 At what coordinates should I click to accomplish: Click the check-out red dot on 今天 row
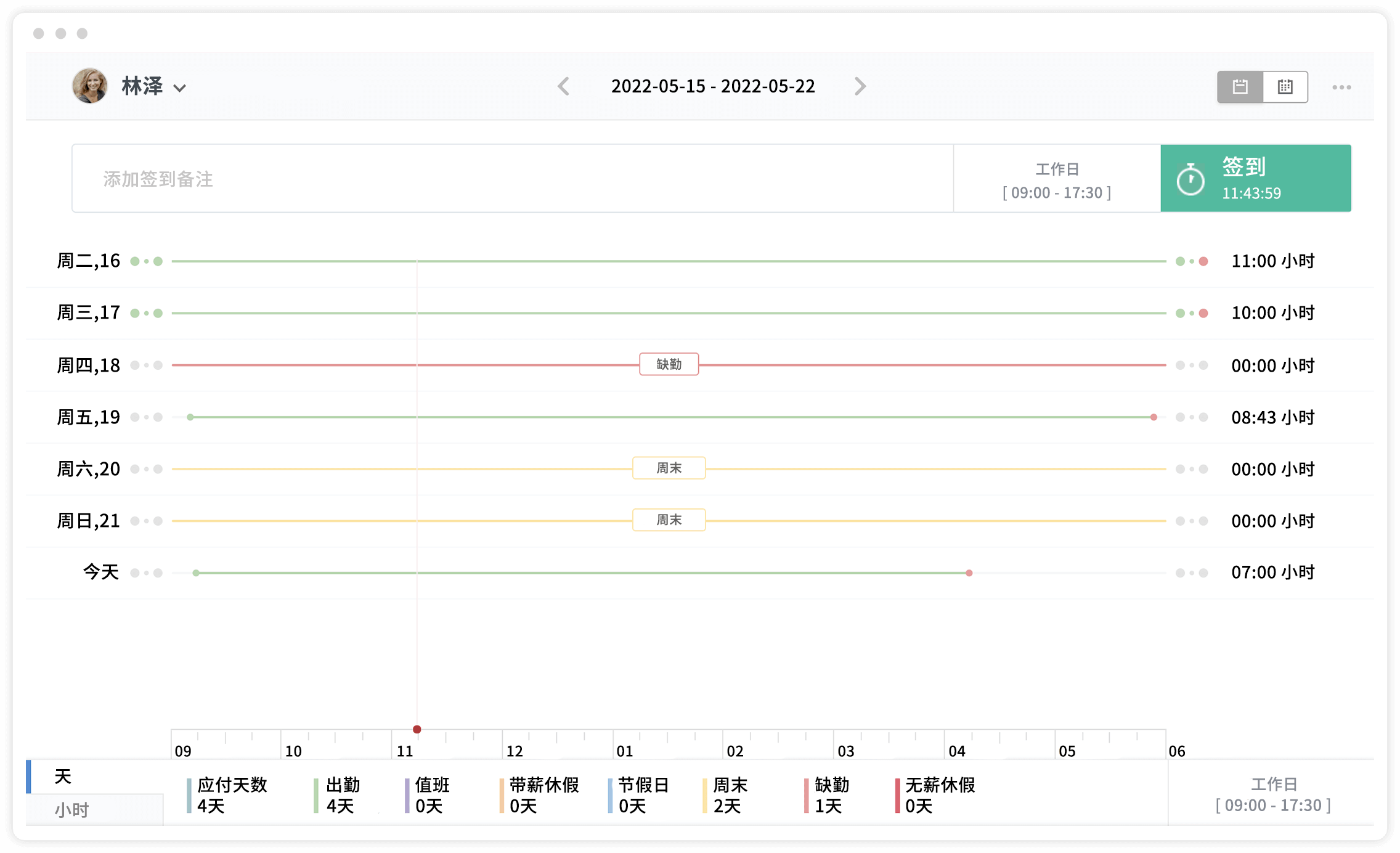click(x=969, y=573)
